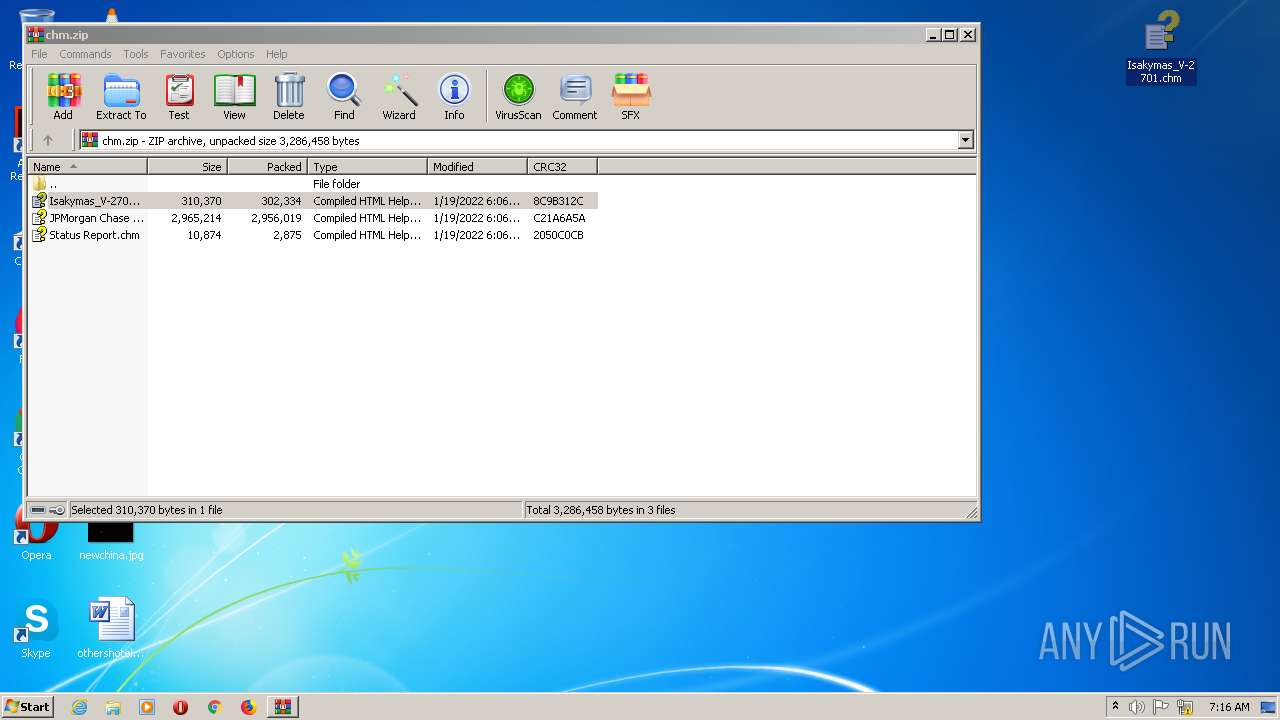Launch the Wizard wand icon
Viewport: 1280px width, 720px height.
tap(399, 96)
